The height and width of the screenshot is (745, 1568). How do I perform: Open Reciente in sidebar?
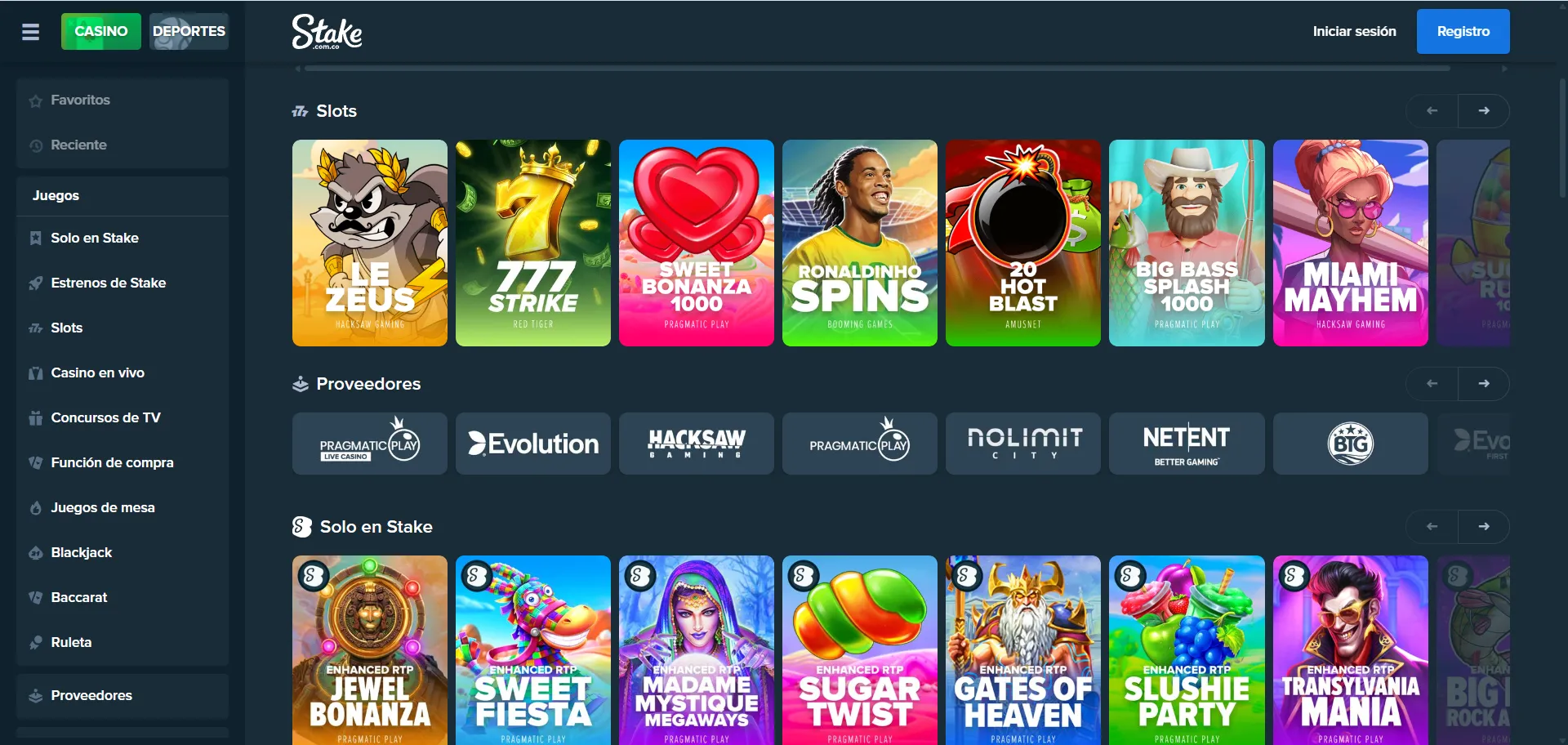[x=122, y=145]
